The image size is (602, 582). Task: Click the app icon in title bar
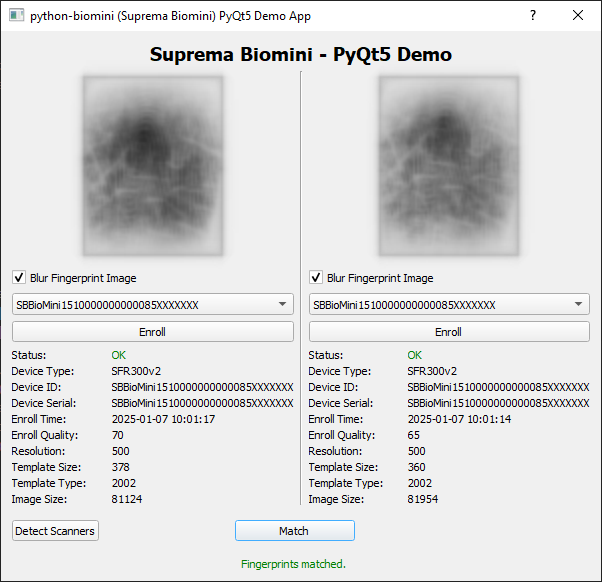point(17,15)
